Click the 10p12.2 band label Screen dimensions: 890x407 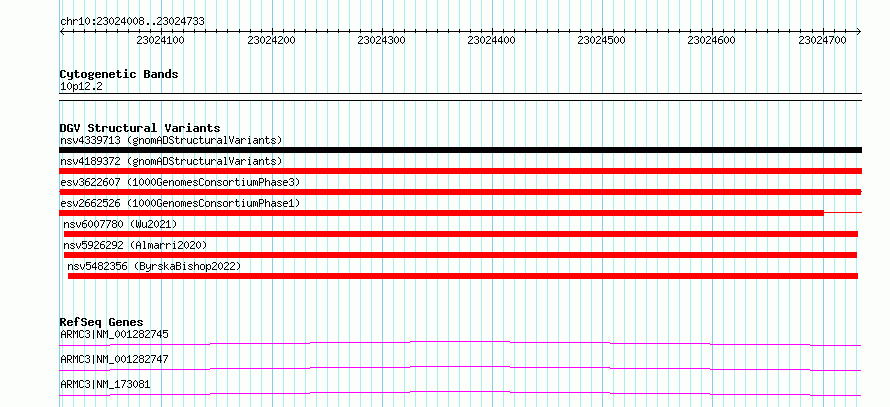(x=81, y=87)
